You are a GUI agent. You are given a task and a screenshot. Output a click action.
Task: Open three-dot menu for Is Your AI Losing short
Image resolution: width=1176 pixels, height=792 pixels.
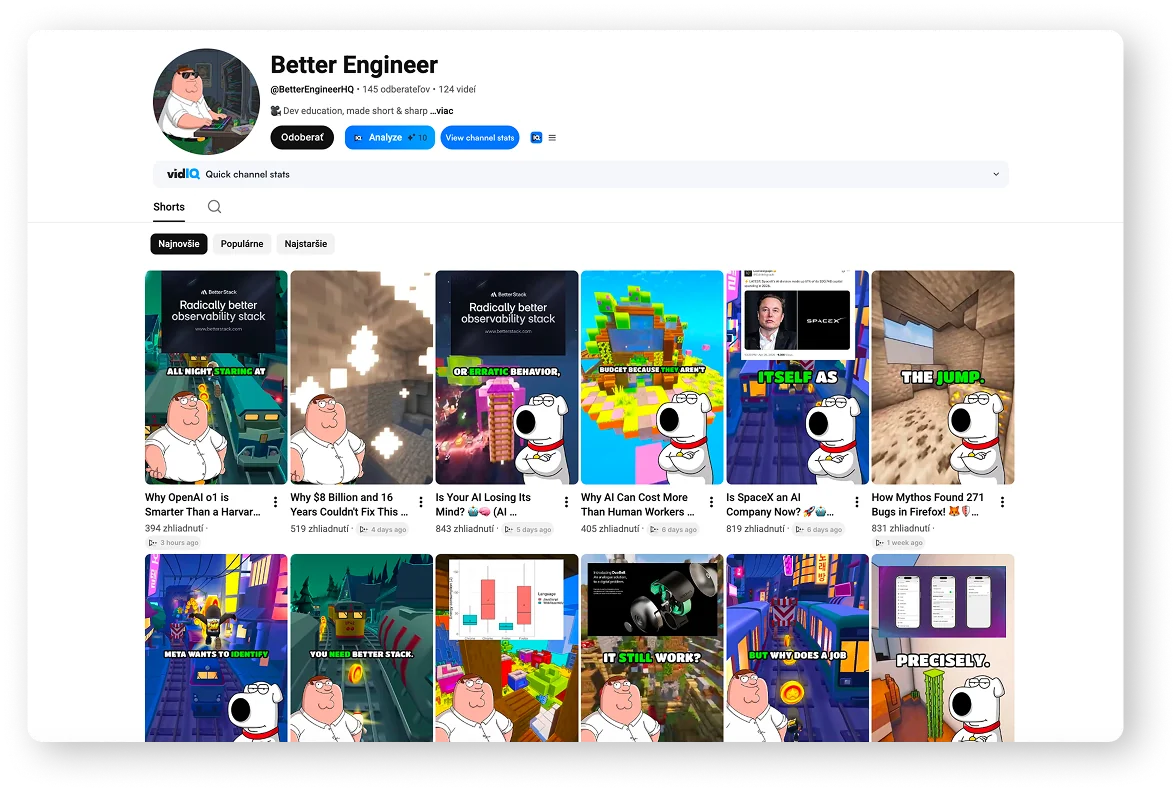tap(566, 502)
